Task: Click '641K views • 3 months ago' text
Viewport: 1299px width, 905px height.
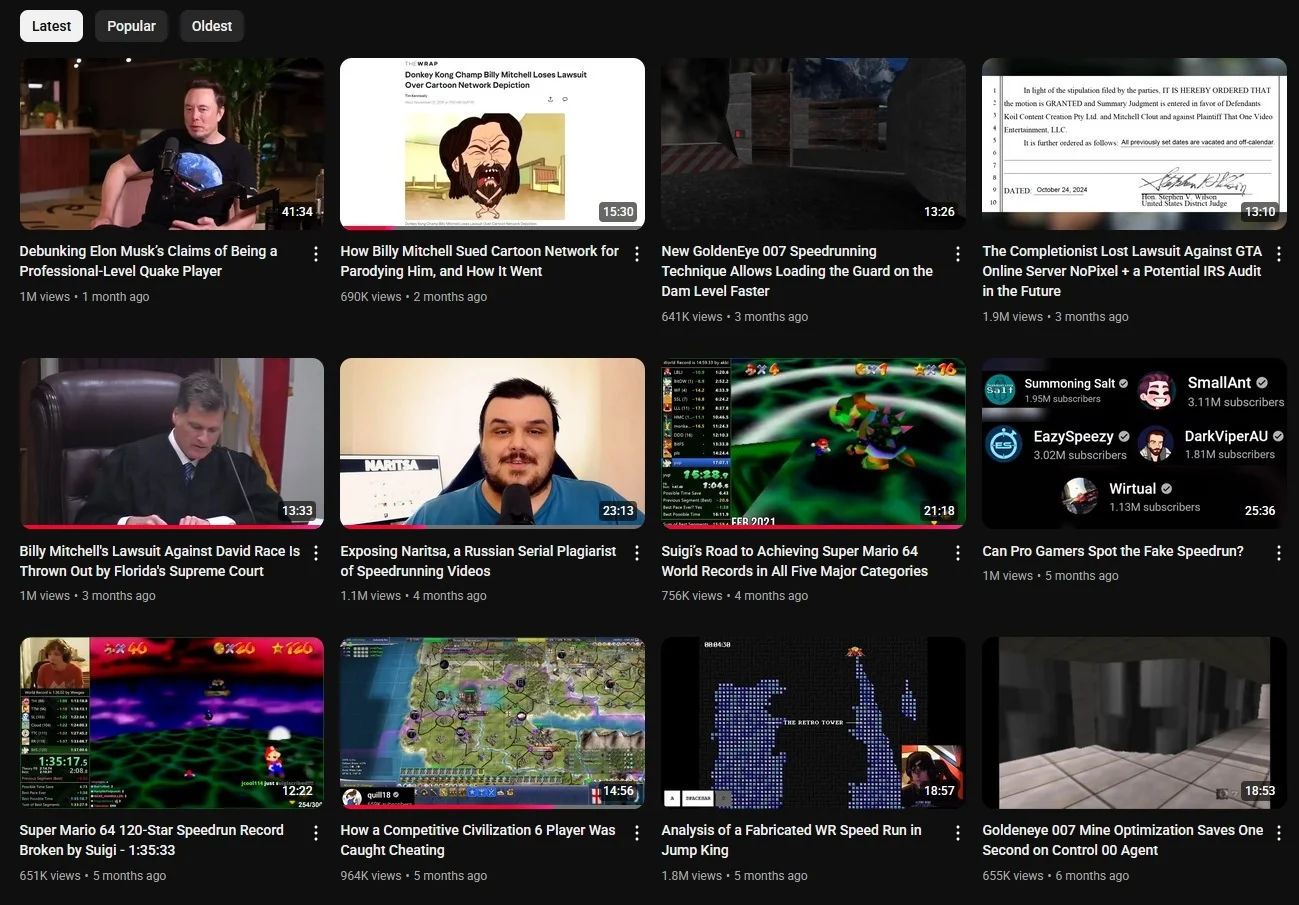Action: click(x=735, y=317)
